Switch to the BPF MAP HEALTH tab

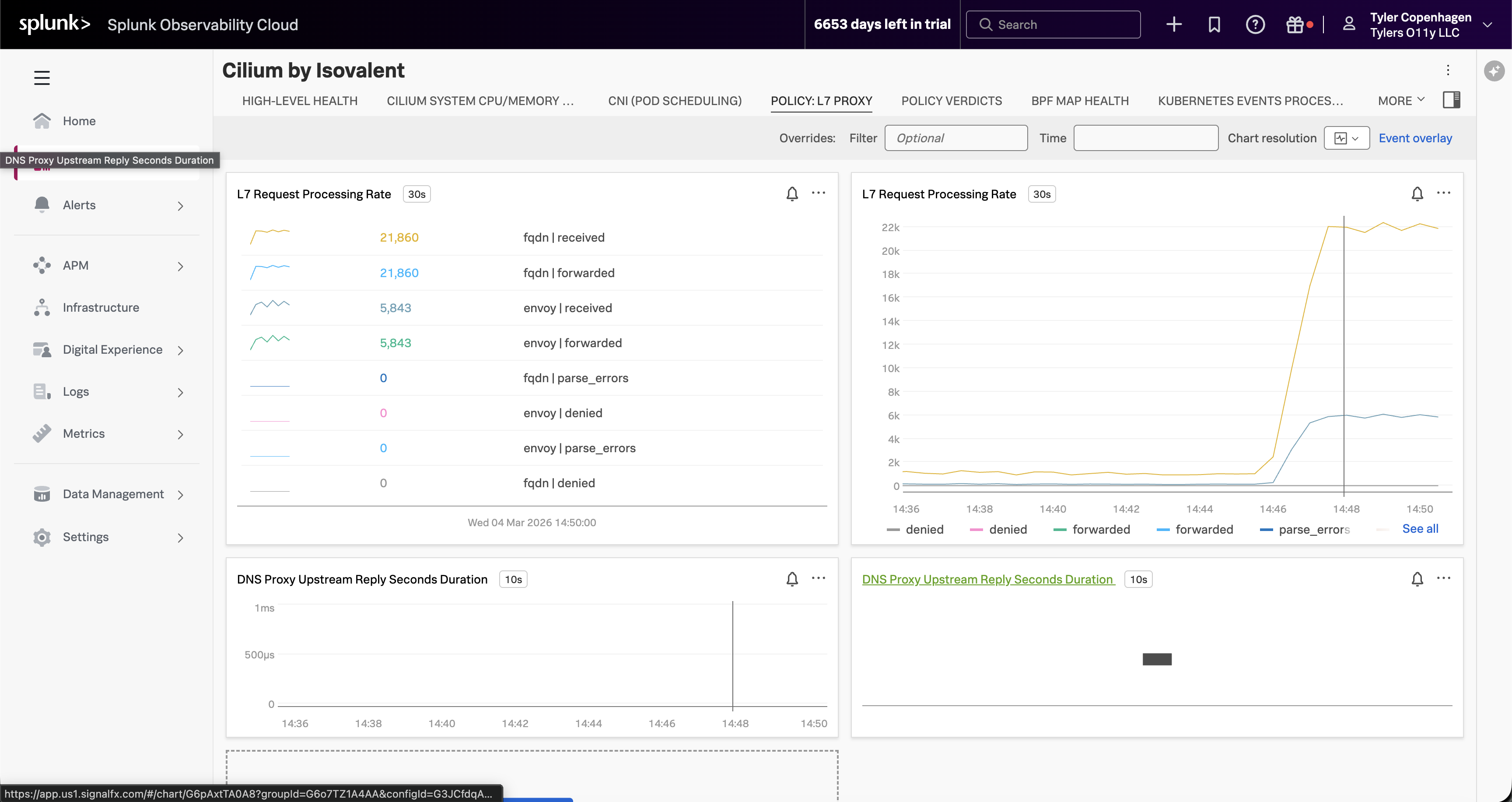(1080, 100)
